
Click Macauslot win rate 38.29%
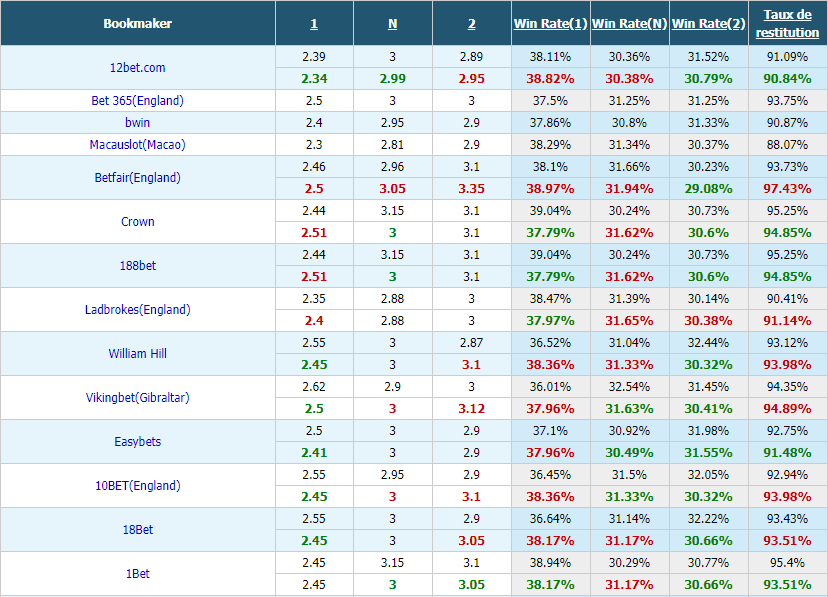[x=550, y=145]
